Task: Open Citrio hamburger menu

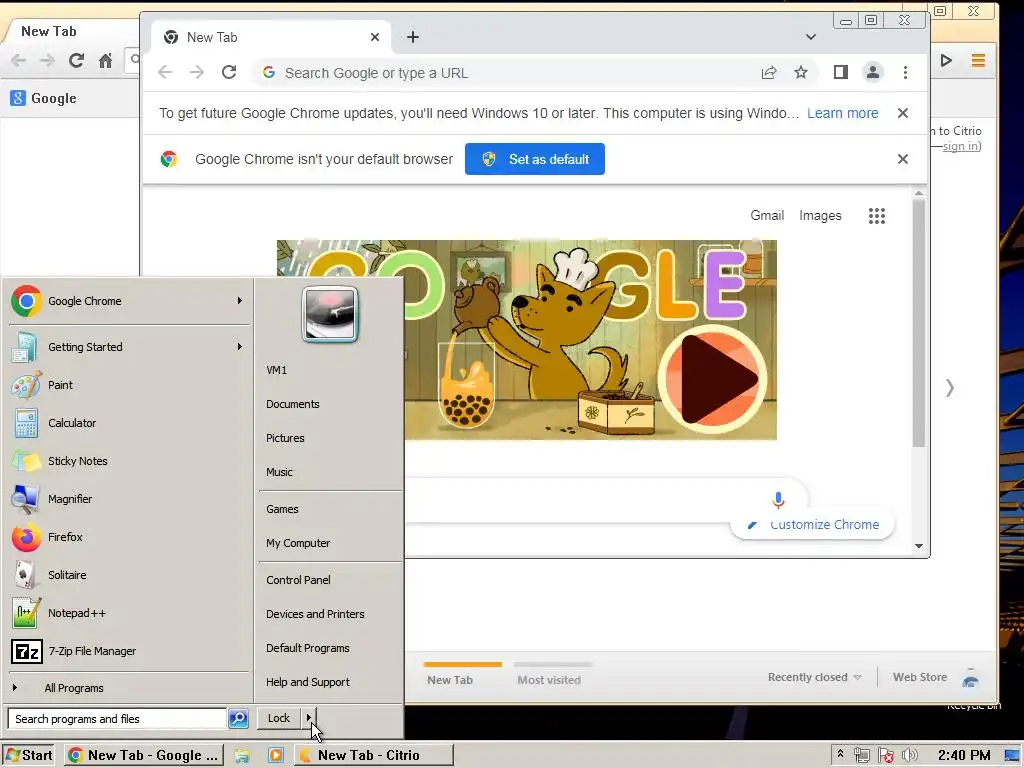Action: point(978,61)
